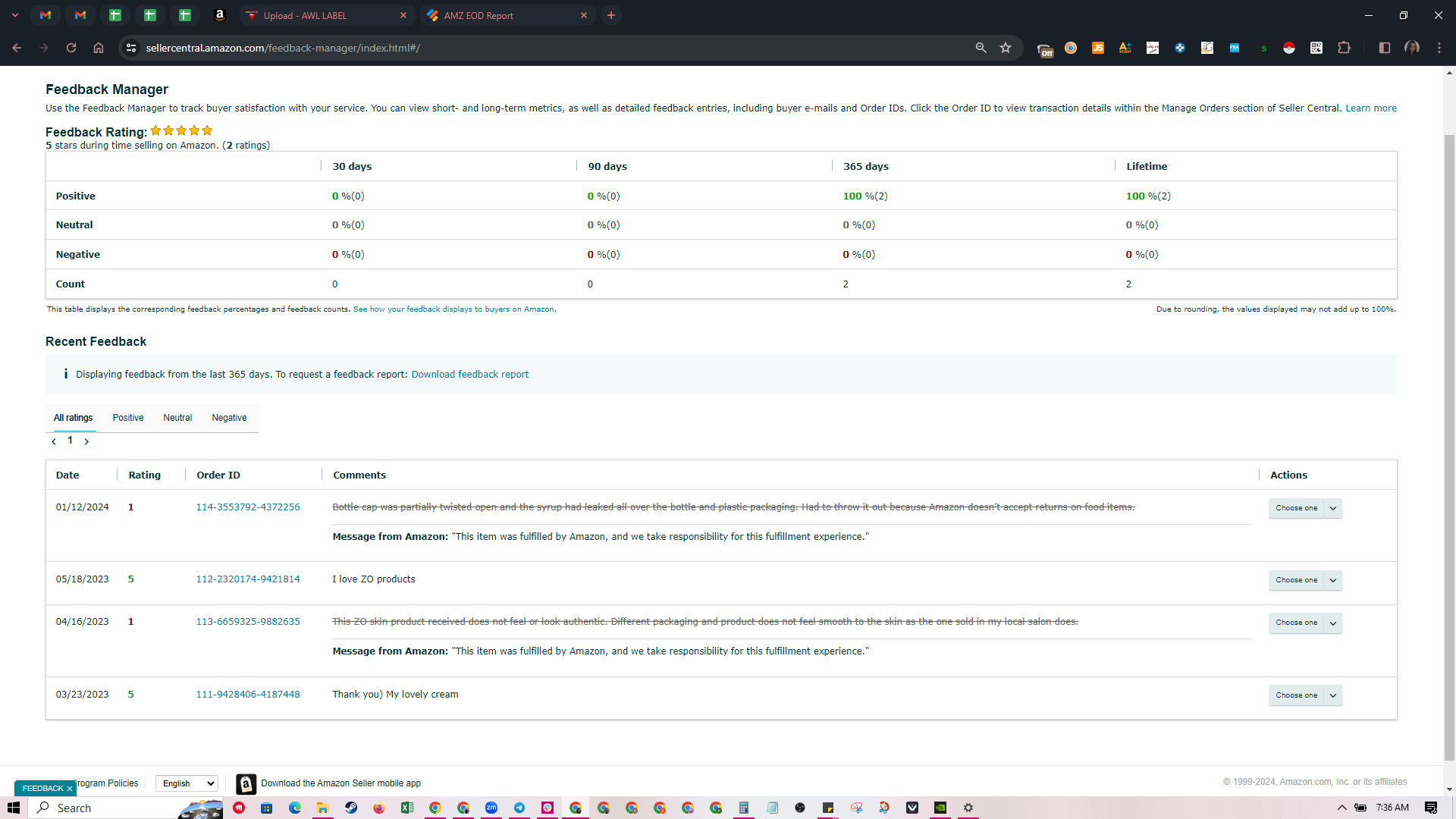The height and width of the screenshot is (819, 1456).
Task: Filter feedback by Positive tab
Action: [128, 418]
